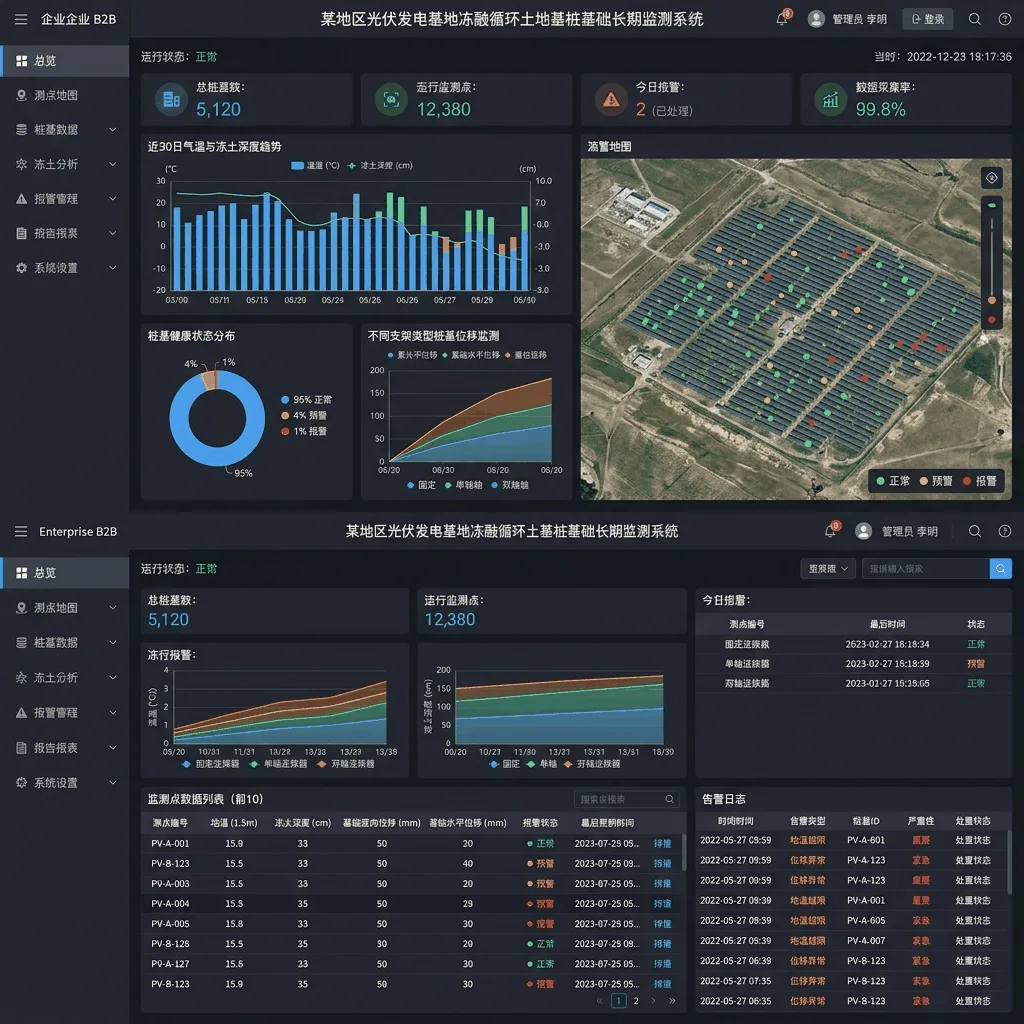
Task: Click the action link for row PV-A-001
Action: pos(662,844)
